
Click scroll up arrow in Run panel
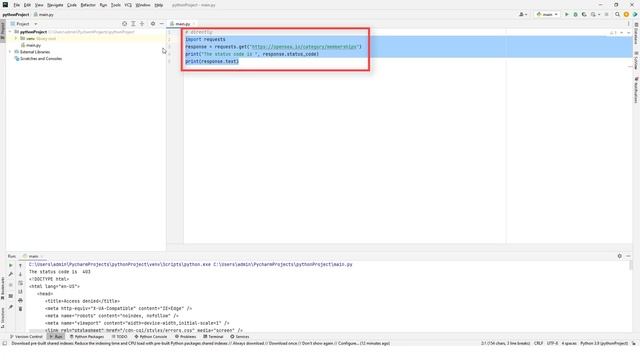point(20,265)
